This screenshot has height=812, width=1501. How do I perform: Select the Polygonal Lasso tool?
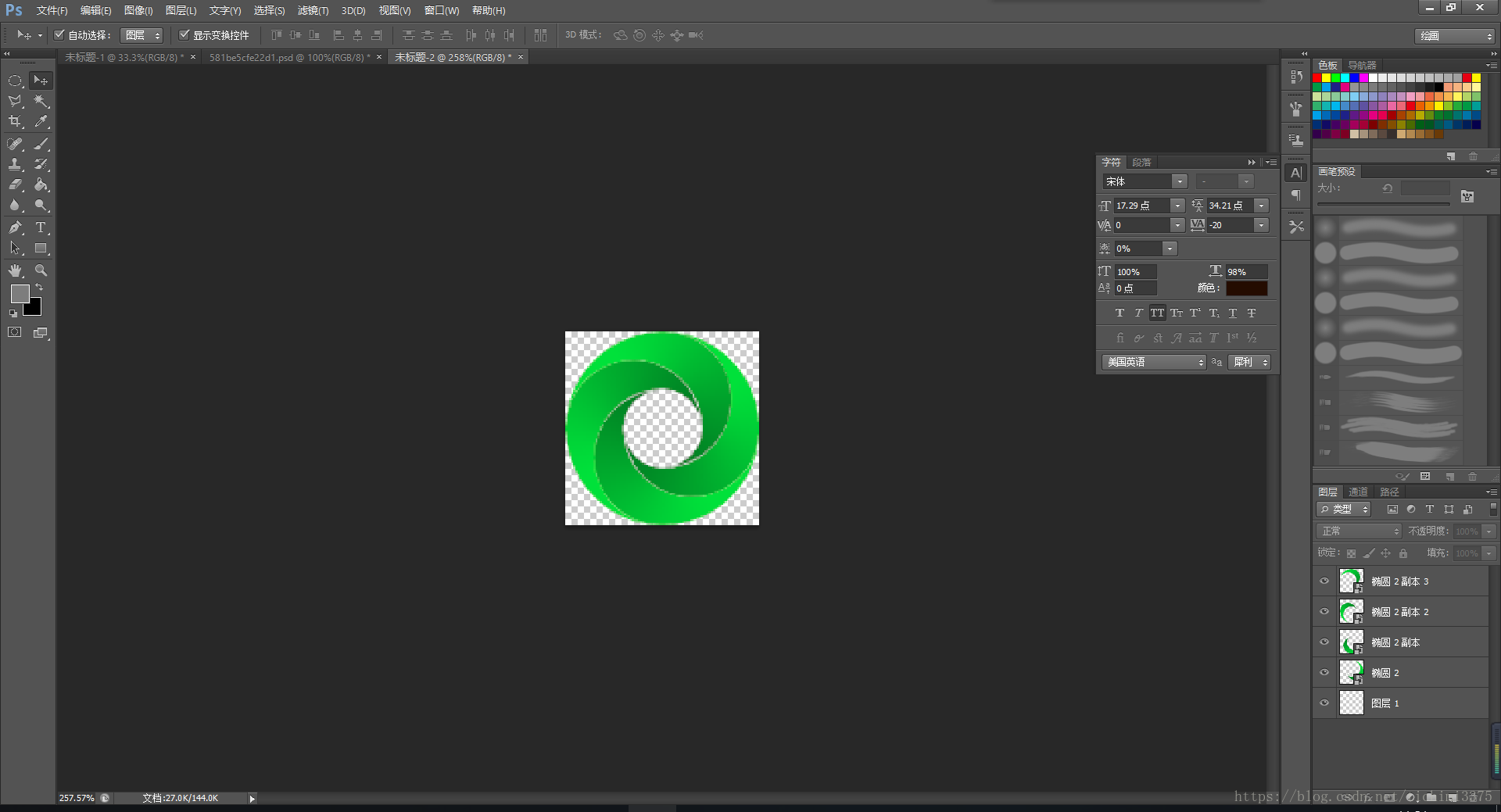click(15, 102)
